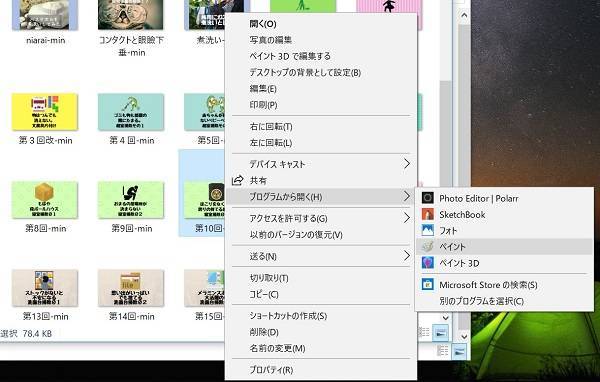
Task: Select the 第14回-min image thumbnail
Action: tap(131, 288)
